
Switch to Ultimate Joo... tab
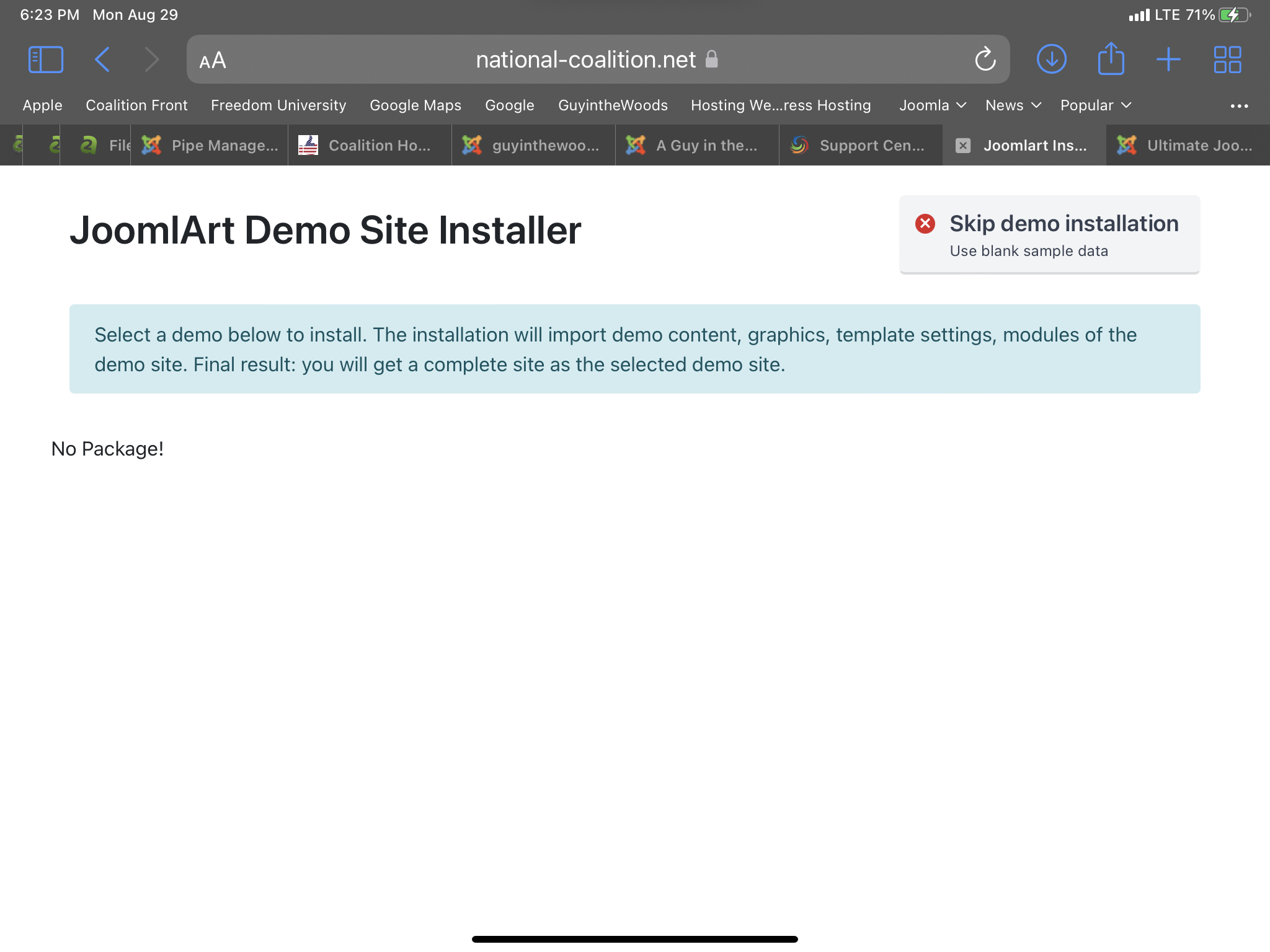point(1188,146)
